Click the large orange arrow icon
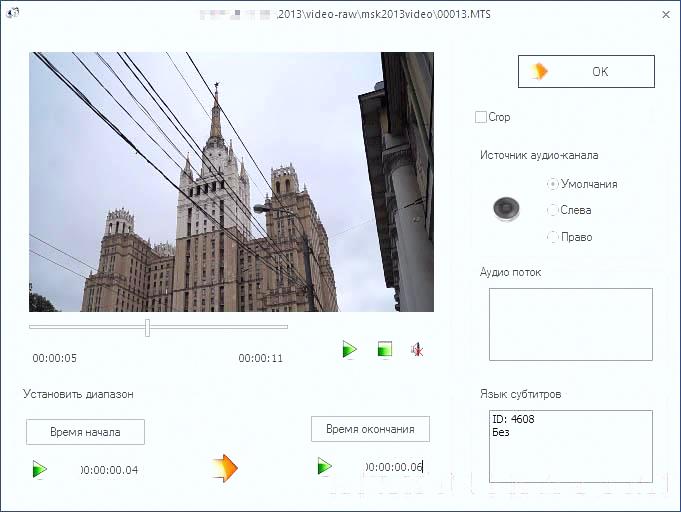 point(225,468)
